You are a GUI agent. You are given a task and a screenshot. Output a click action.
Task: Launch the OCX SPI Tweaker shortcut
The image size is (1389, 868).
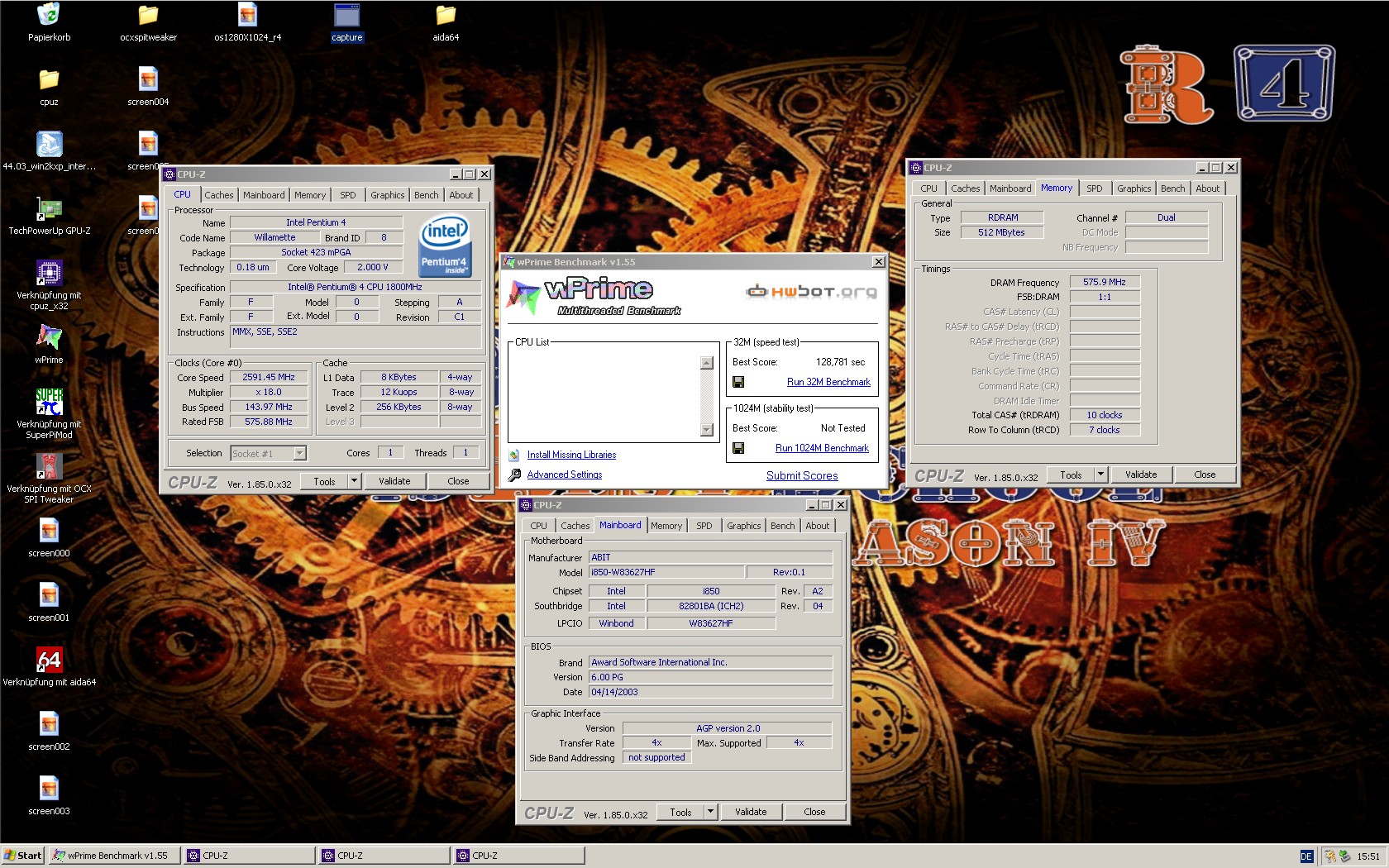pos(49,466)
